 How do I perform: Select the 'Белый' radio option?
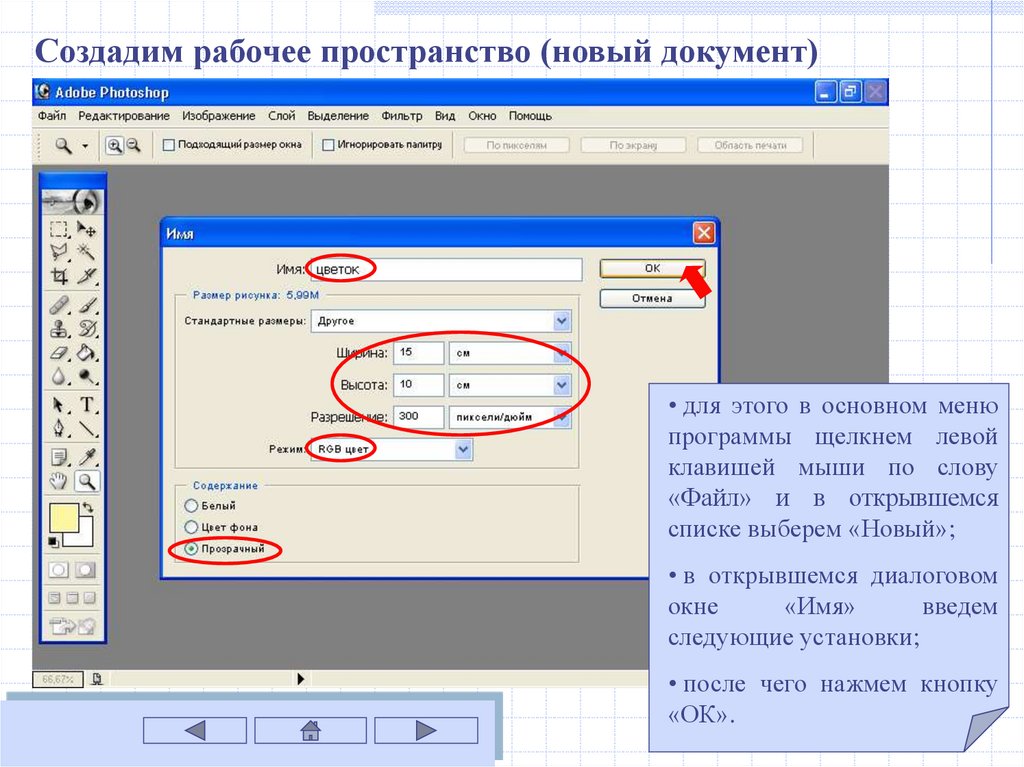(191, 506)
